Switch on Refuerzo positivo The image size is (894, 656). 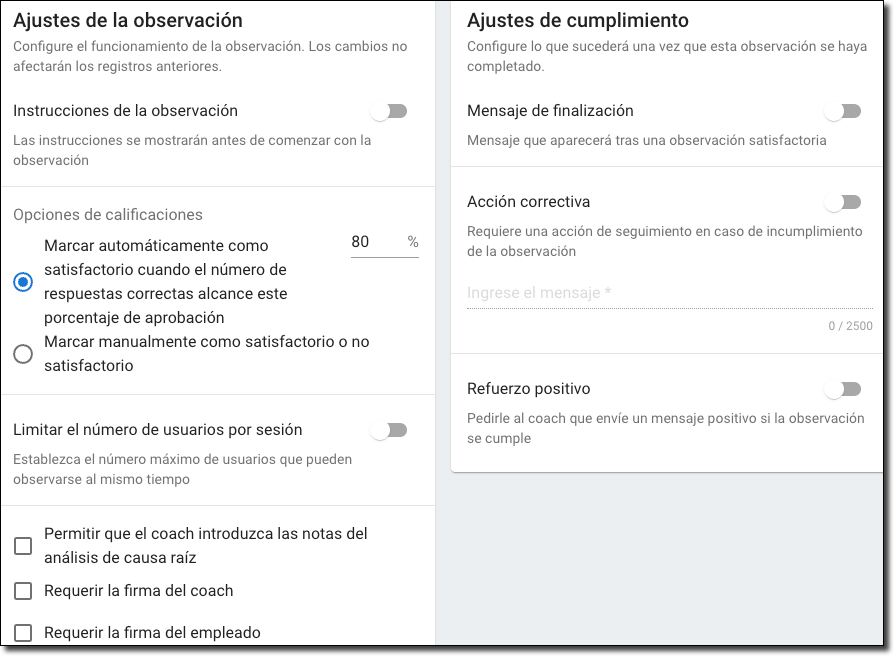(x=842, y=389)
